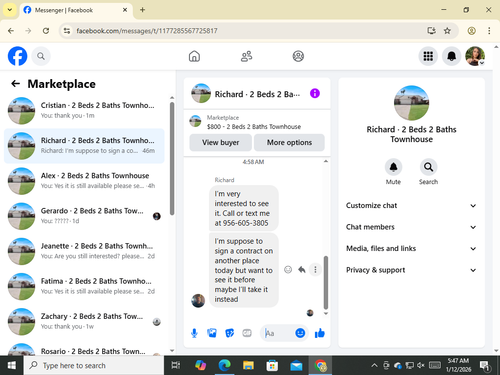Open the Mail app from the taskbar

coord(296,365)
